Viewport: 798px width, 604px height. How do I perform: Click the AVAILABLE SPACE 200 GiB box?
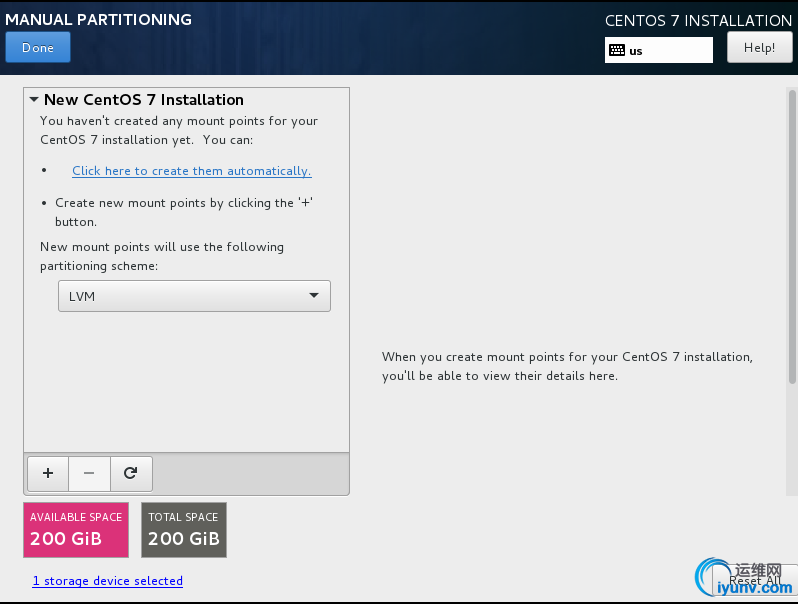coord(76,530)
